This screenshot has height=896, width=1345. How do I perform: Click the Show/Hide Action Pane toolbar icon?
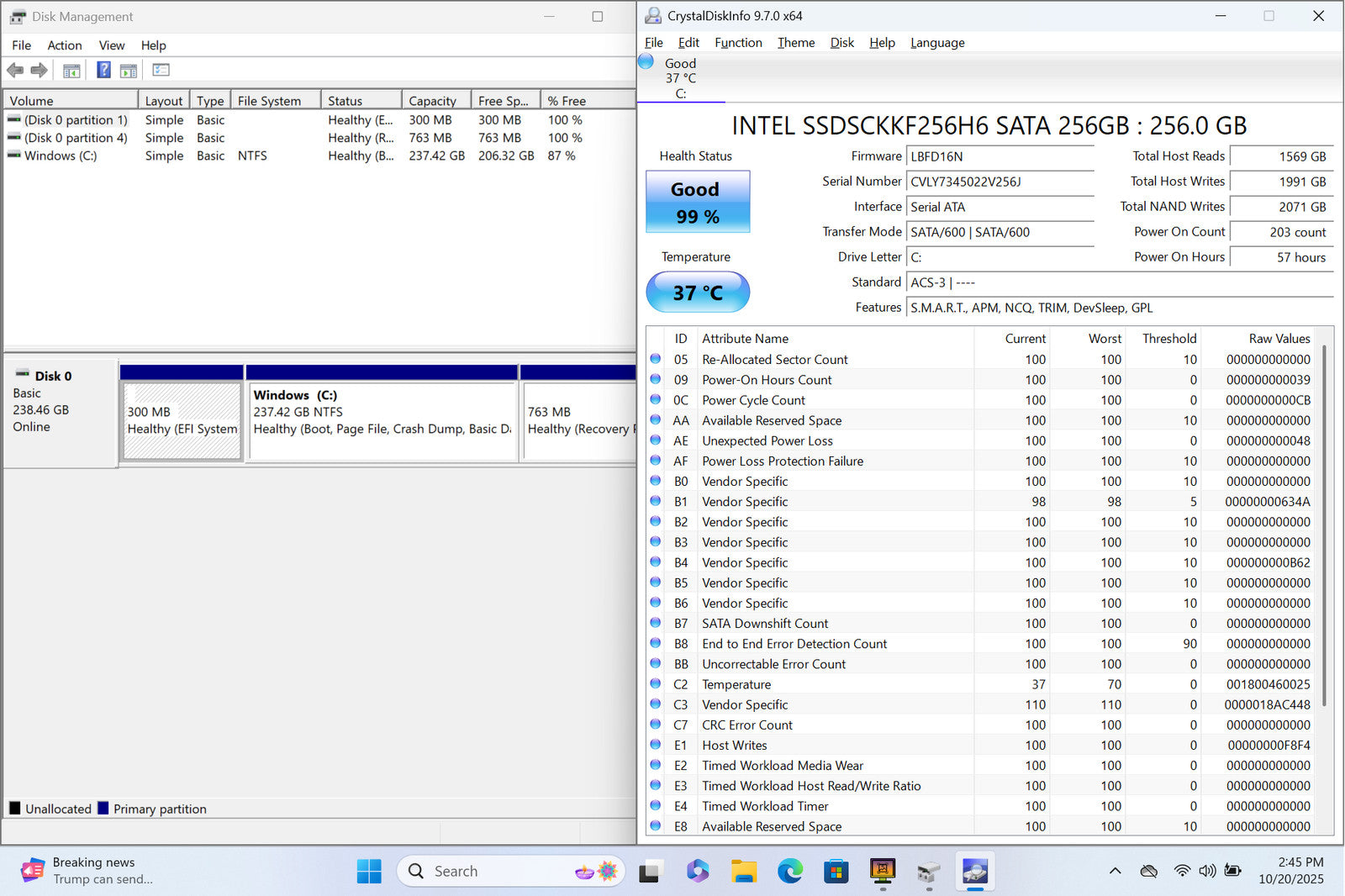(x=129, y=71)
